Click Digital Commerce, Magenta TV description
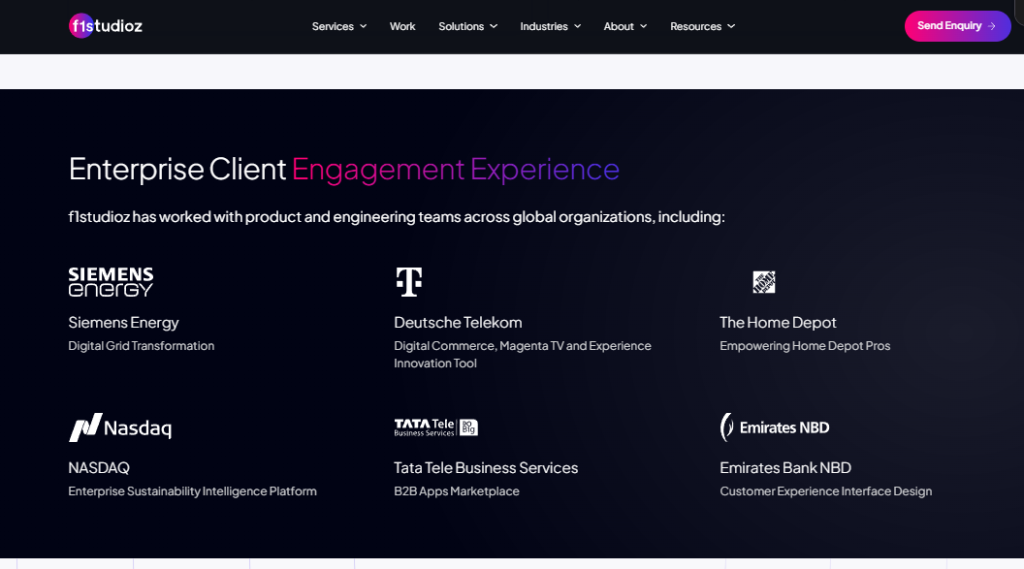Image resolution: width=1024 pixels, height=569 pixels. point(522,354)
